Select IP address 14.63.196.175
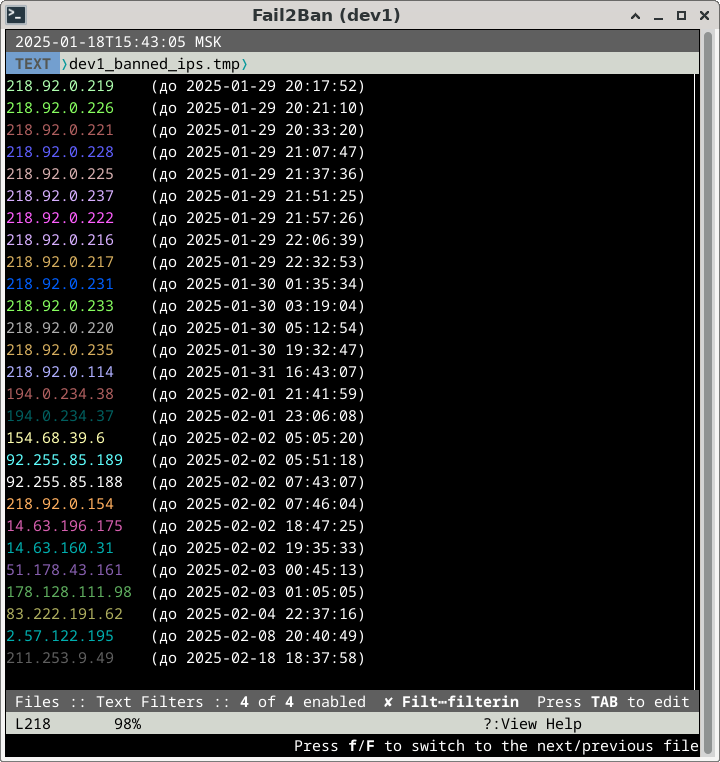The width and height of the screenshot is (720, 762). coord(64,526)
